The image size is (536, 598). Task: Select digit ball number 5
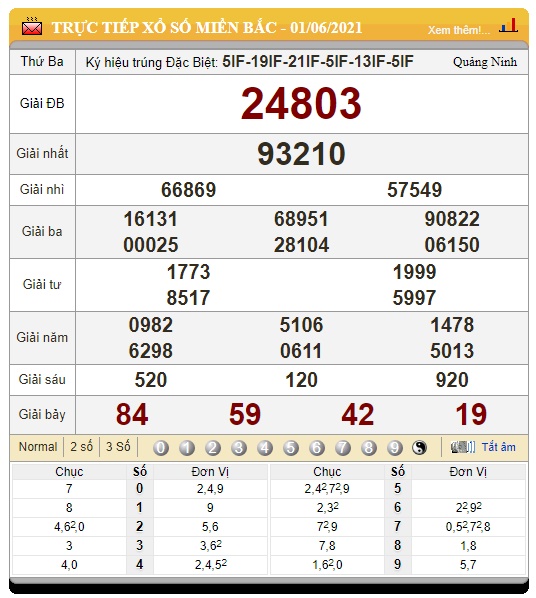pyautogui.click(x=291, y=447)
